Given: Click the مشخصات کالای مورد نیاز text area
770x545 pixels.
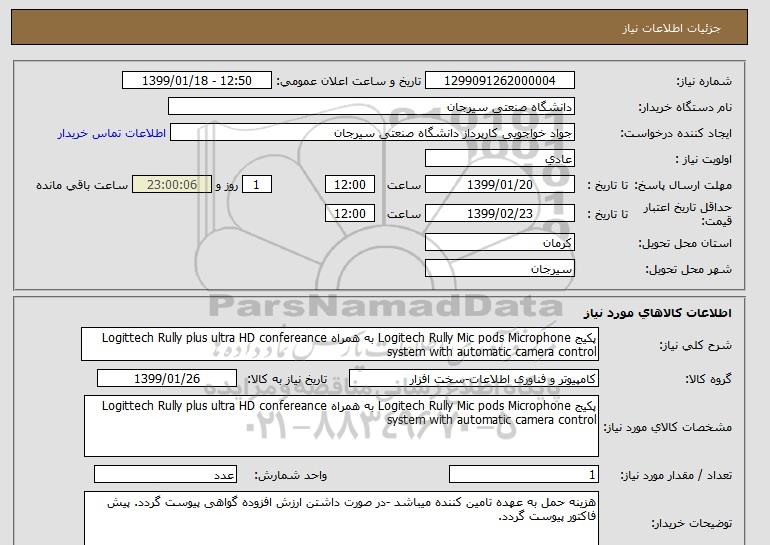Looking at the screenshot, I should (341, 426).
